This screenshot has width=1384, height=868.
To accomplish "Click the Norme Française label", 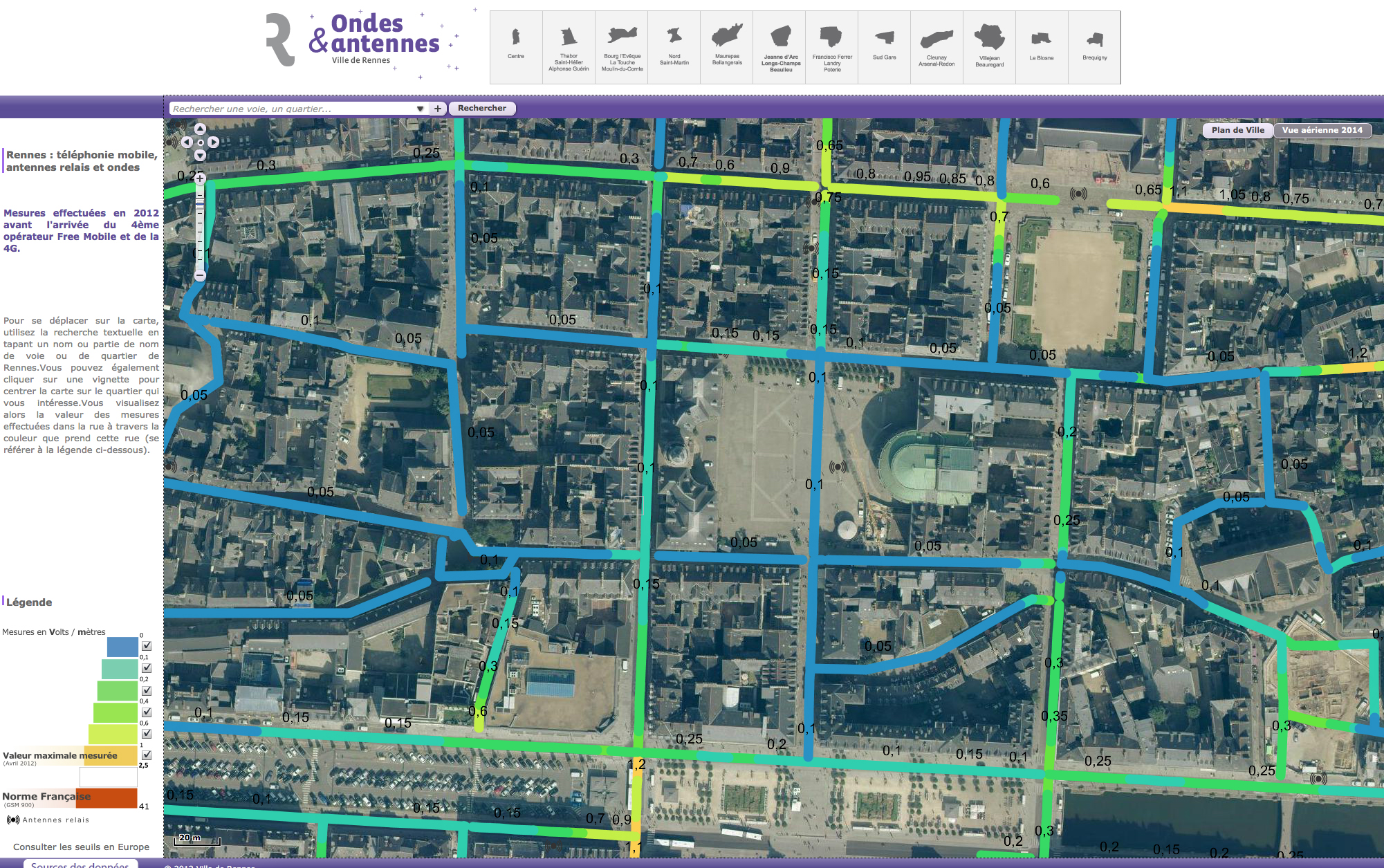I will click(46, 796).
